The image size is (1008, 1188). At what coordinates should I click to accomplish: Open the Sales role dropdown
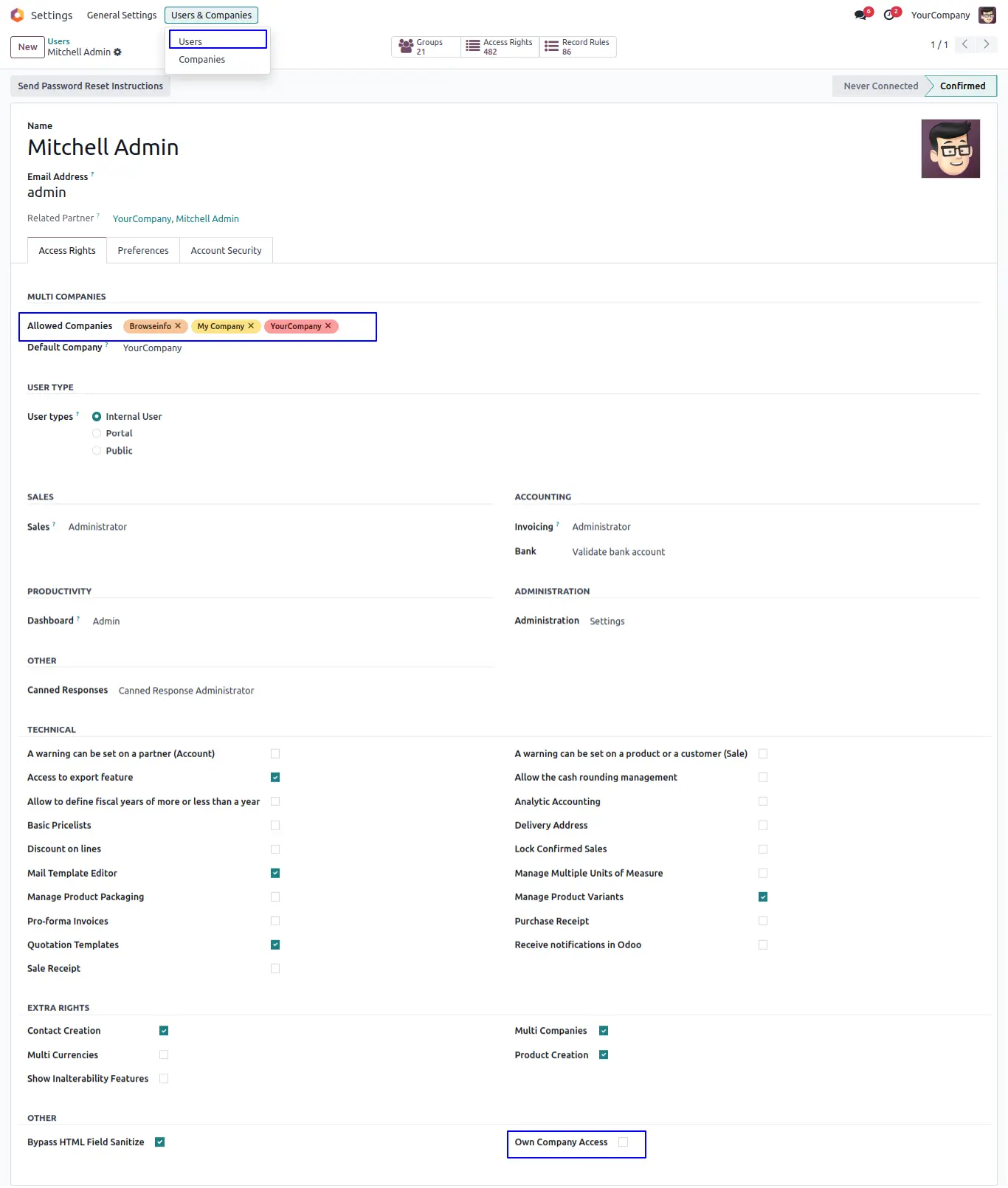(x=97, y=527)
